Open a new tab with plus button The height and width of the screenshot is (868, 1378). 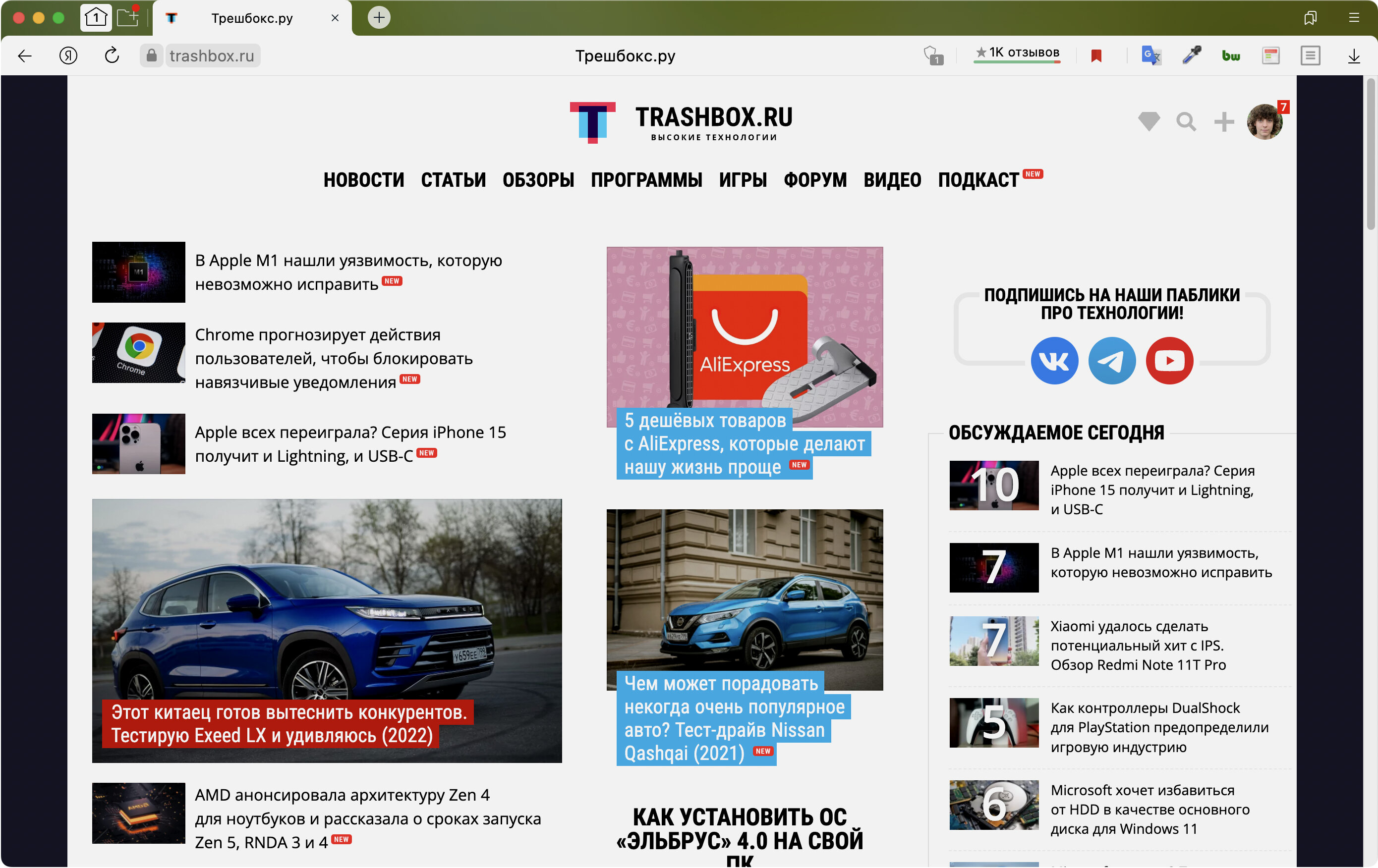point(379,18)
